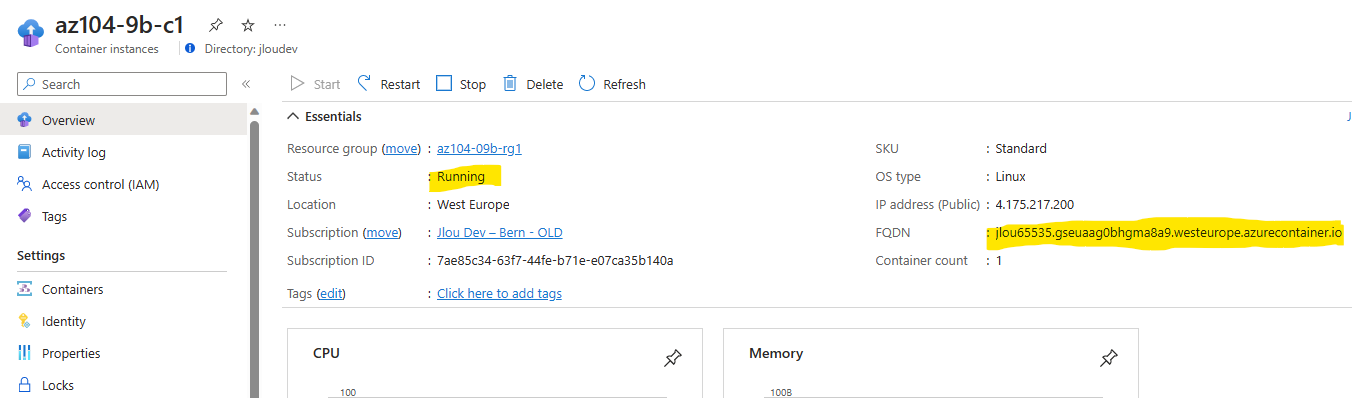Open the az104-09b-rg1 resource group link
Image resolution: width=1352 pixels, height=398 pixels.
click(x=479, y=148)
